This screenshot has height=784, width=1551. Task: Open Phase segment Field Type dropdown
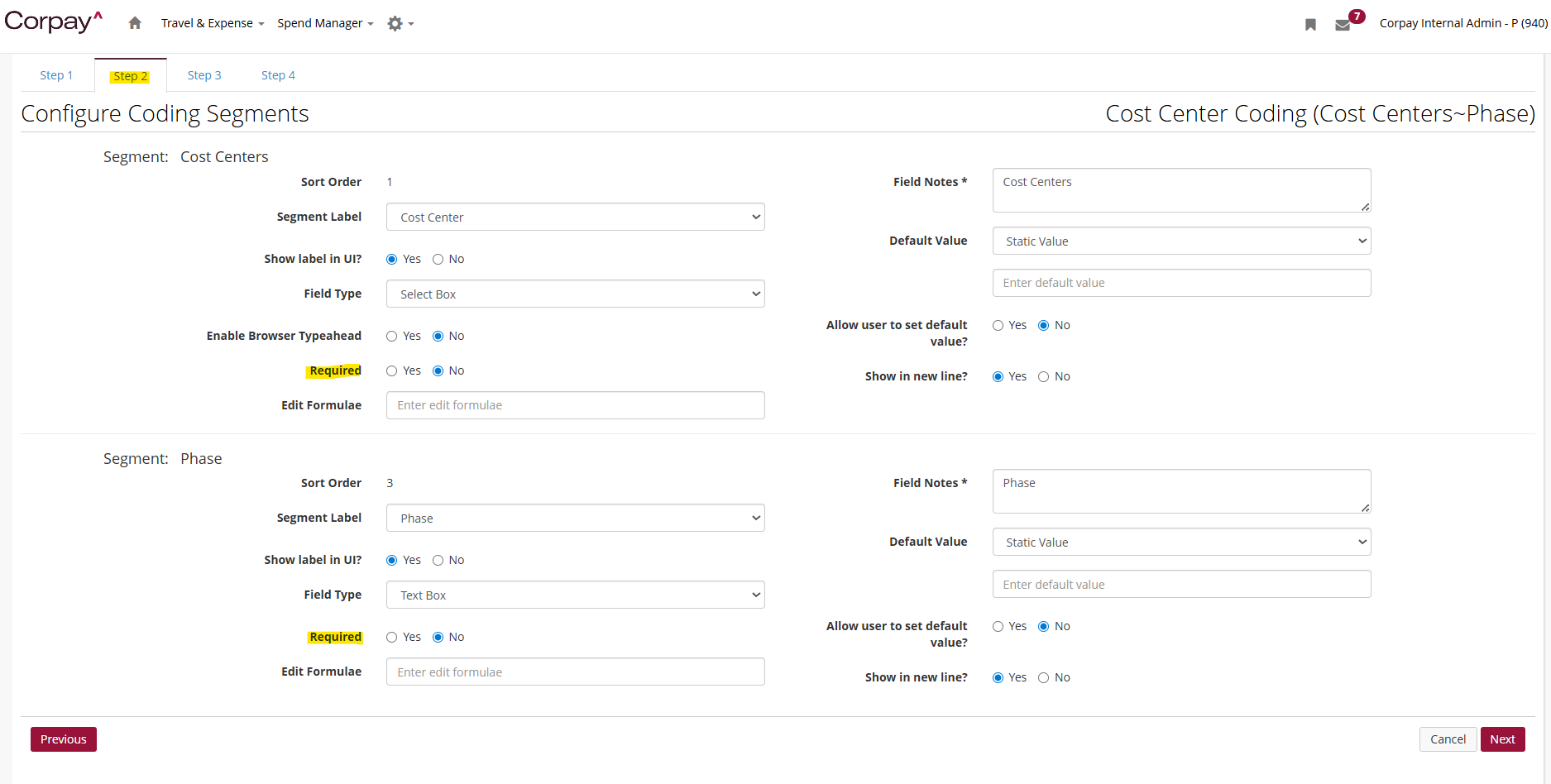coord(575,595)
